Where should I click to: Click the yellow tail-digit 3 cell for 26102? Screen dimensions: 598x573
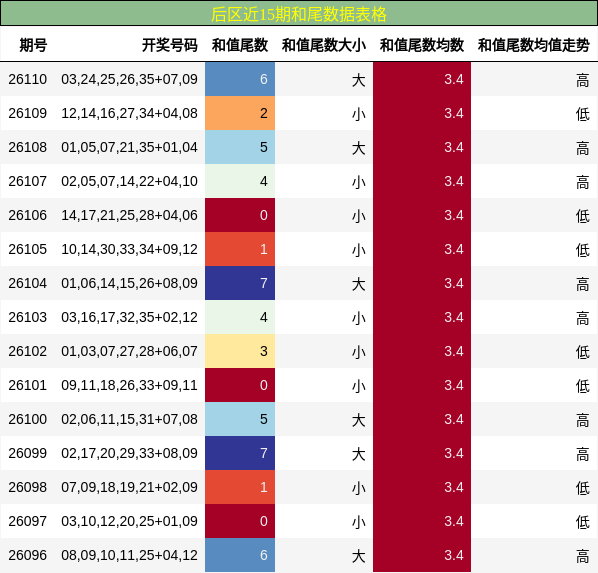pos(240,351)
